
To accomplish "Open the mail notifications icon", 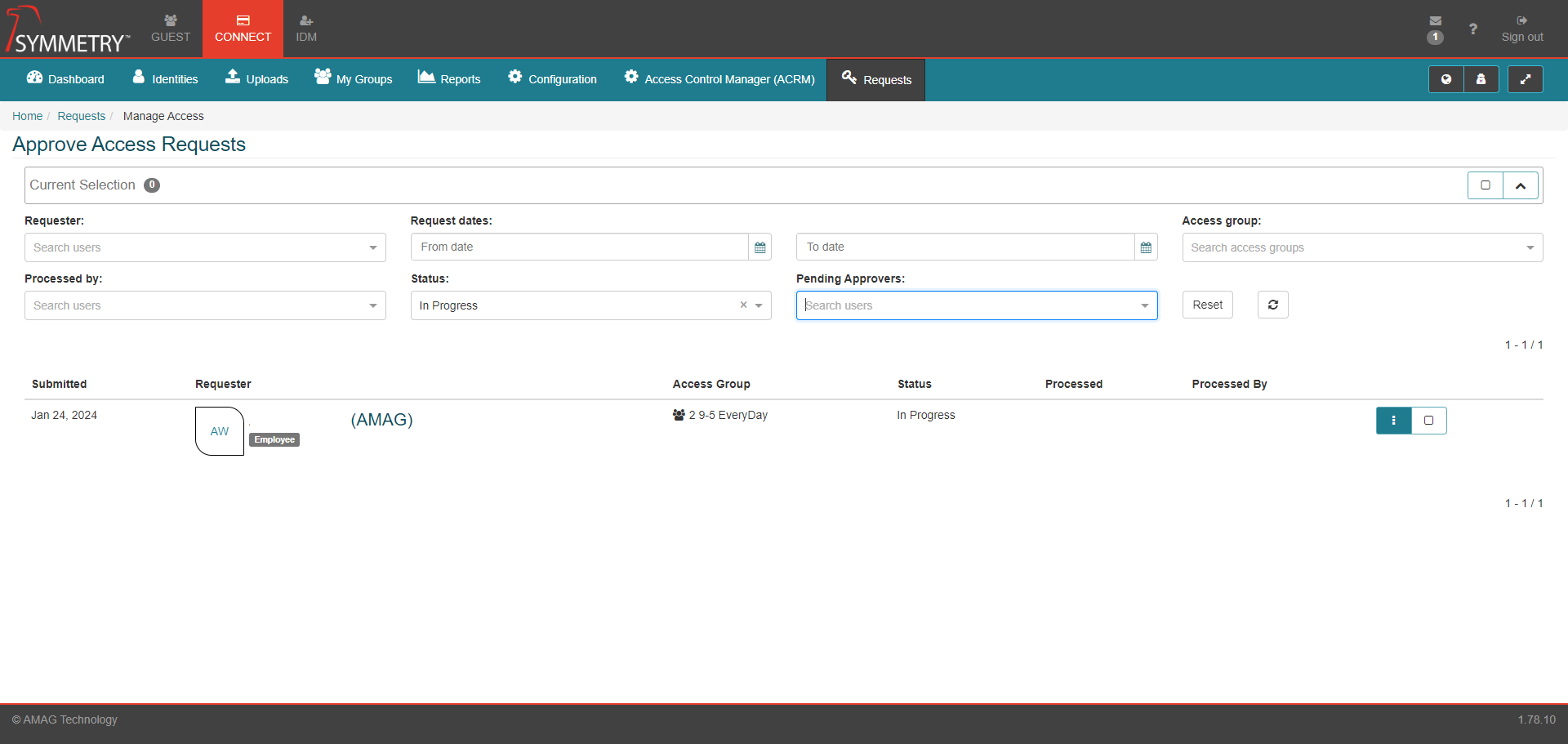I will [1435, 29].
